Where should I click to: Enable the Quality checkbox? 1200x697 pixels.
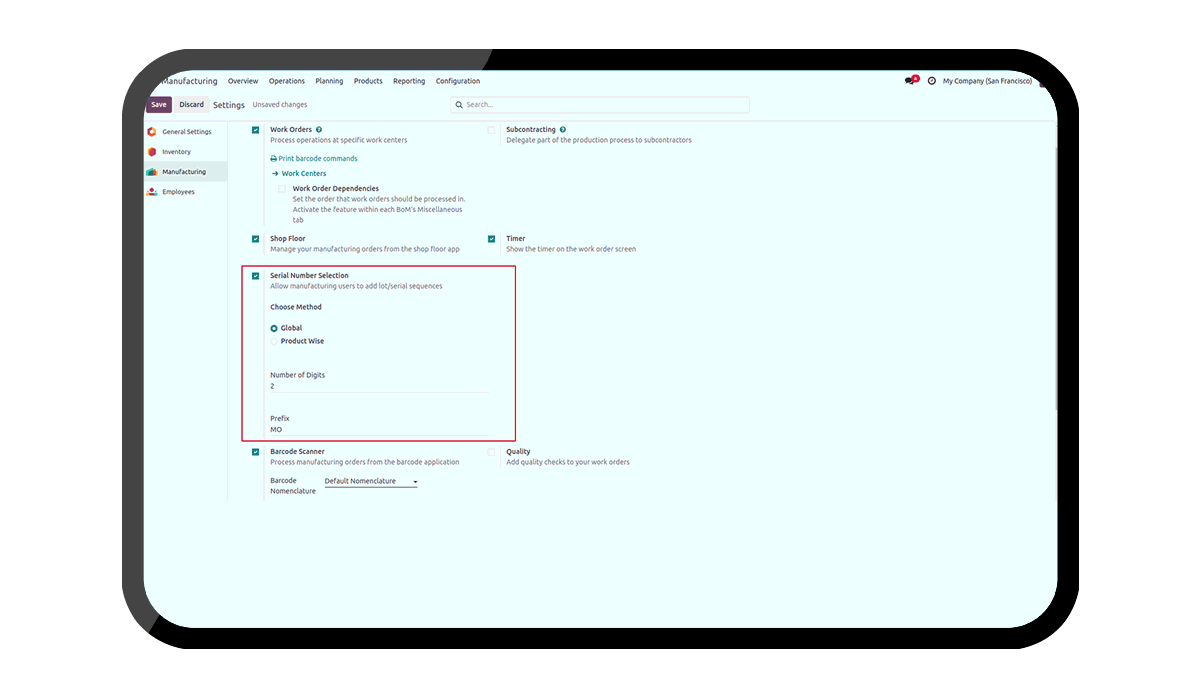491,452
